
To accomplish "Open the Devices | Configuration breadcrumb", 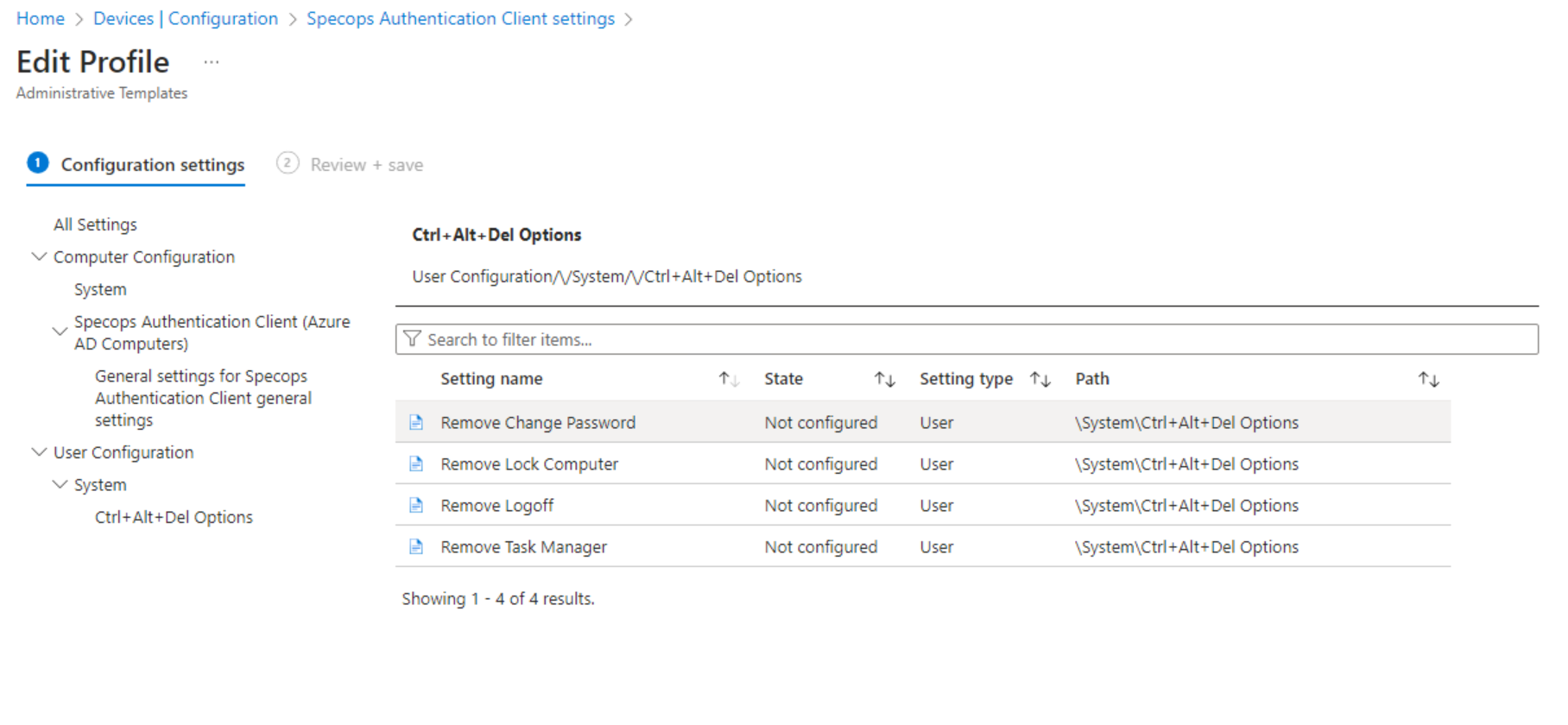I will click(186, 18).
